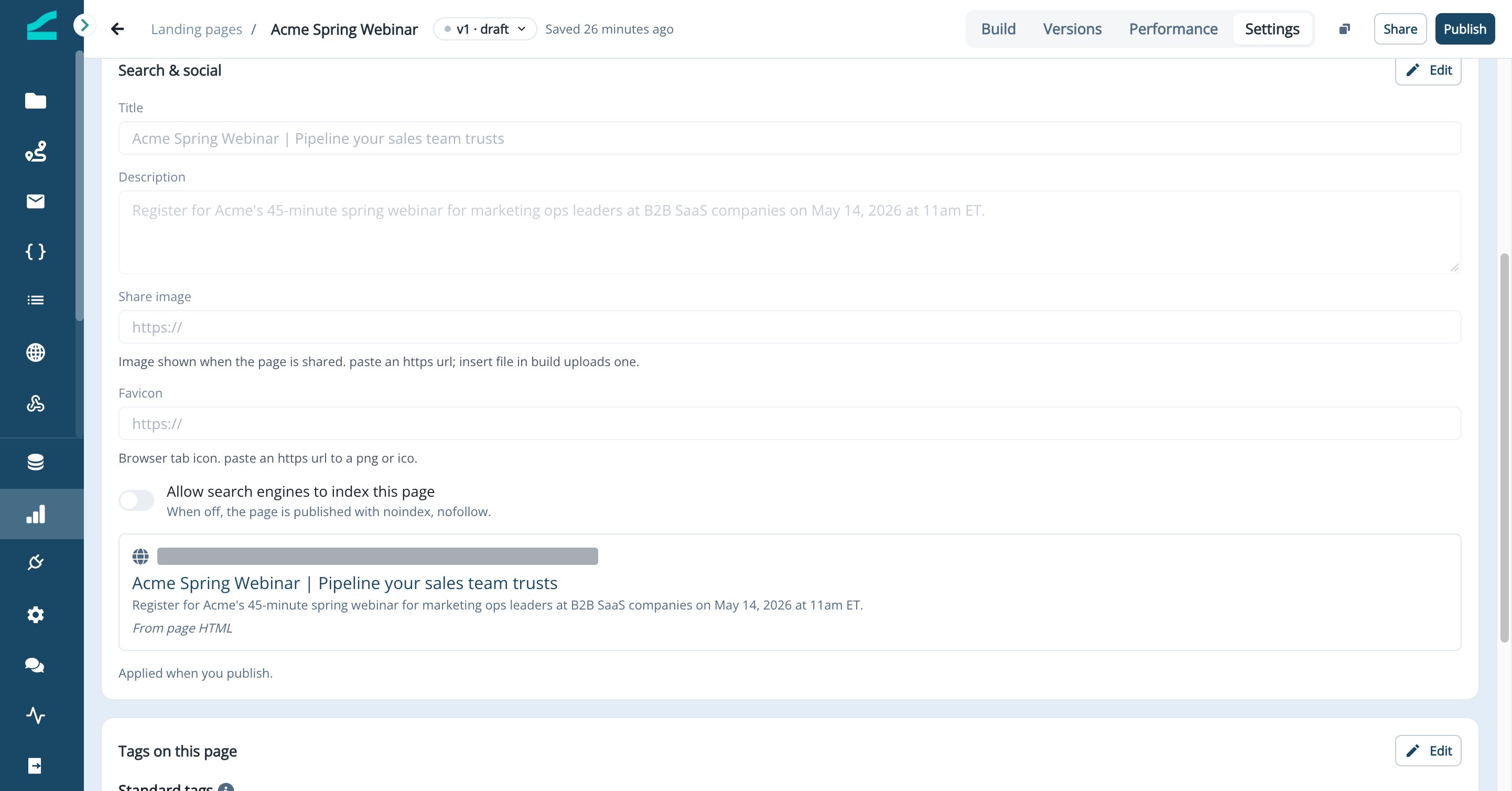This screenshot has width=1512, height=791.
Task: Open the activity pulse icon in sidebar
Action: pos(36,715)
